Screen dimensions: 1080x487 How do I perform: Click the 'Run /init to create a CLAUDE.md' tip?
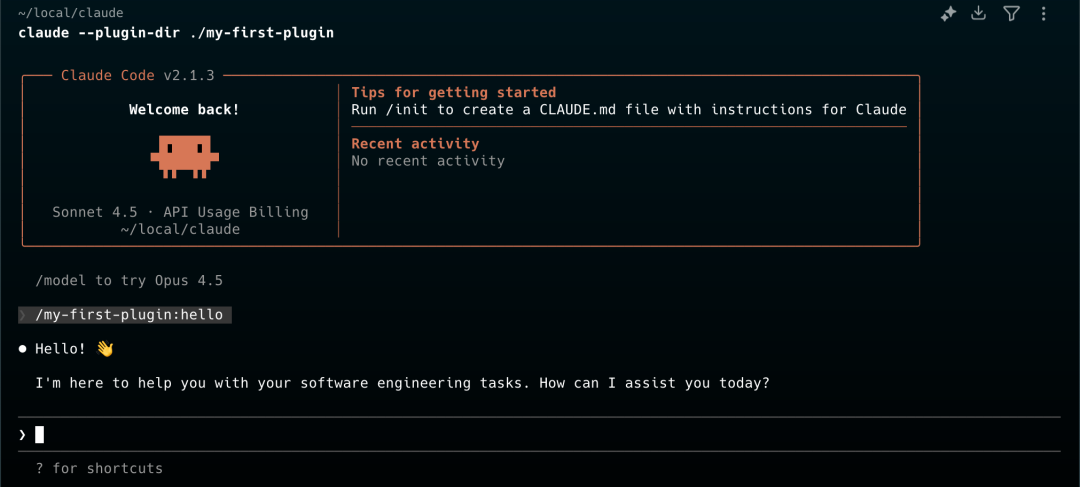629,110
